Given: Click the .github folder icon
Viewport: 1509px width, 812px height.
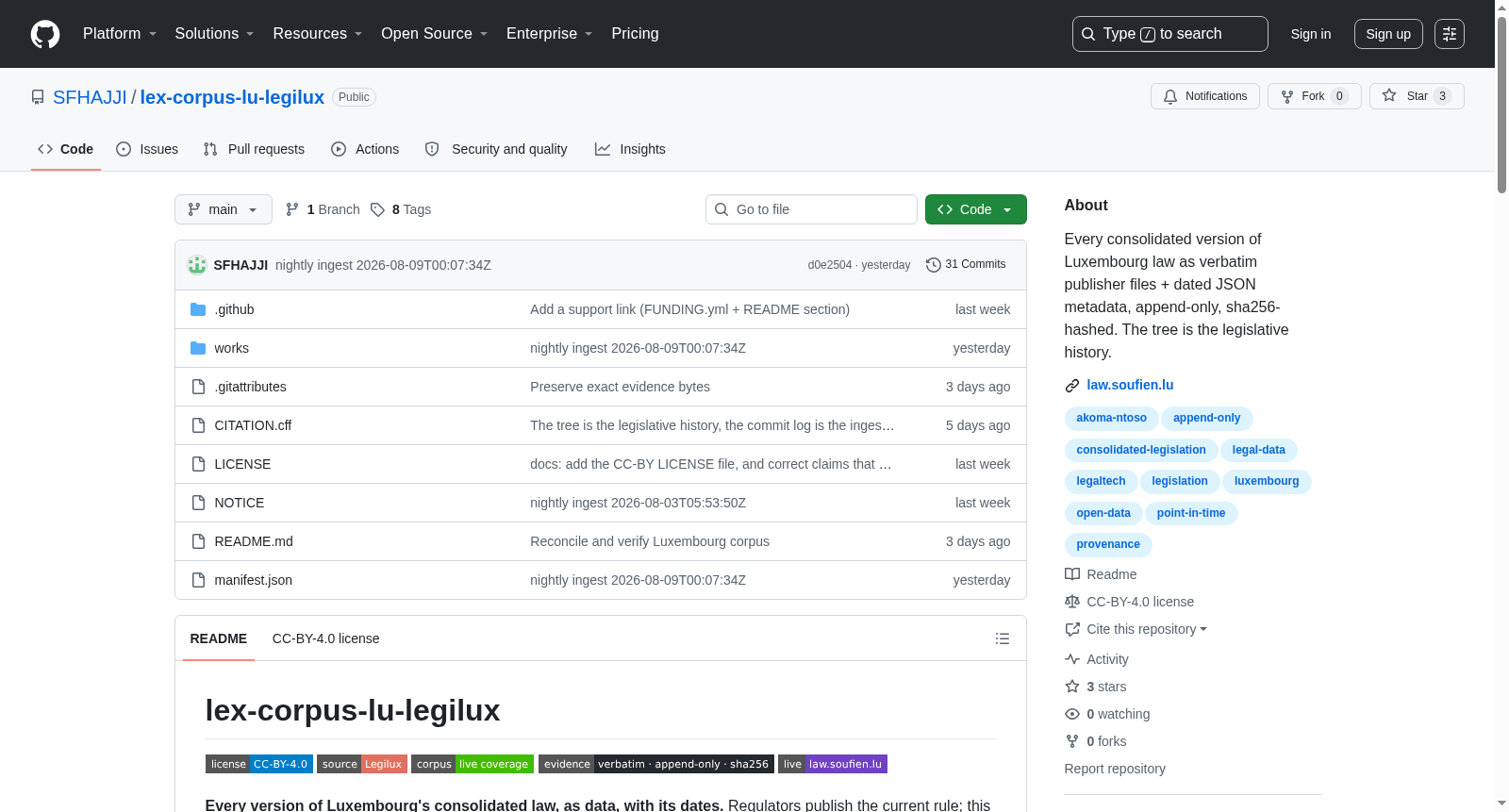Looking at the screenshot, I should tap(198, 309).
